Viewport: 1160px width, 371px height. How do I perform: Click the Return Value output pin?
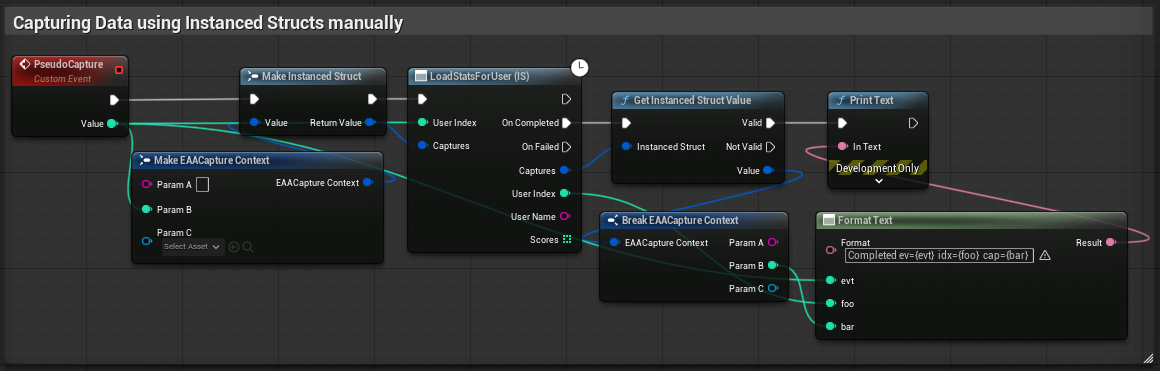tap(371, 123)
